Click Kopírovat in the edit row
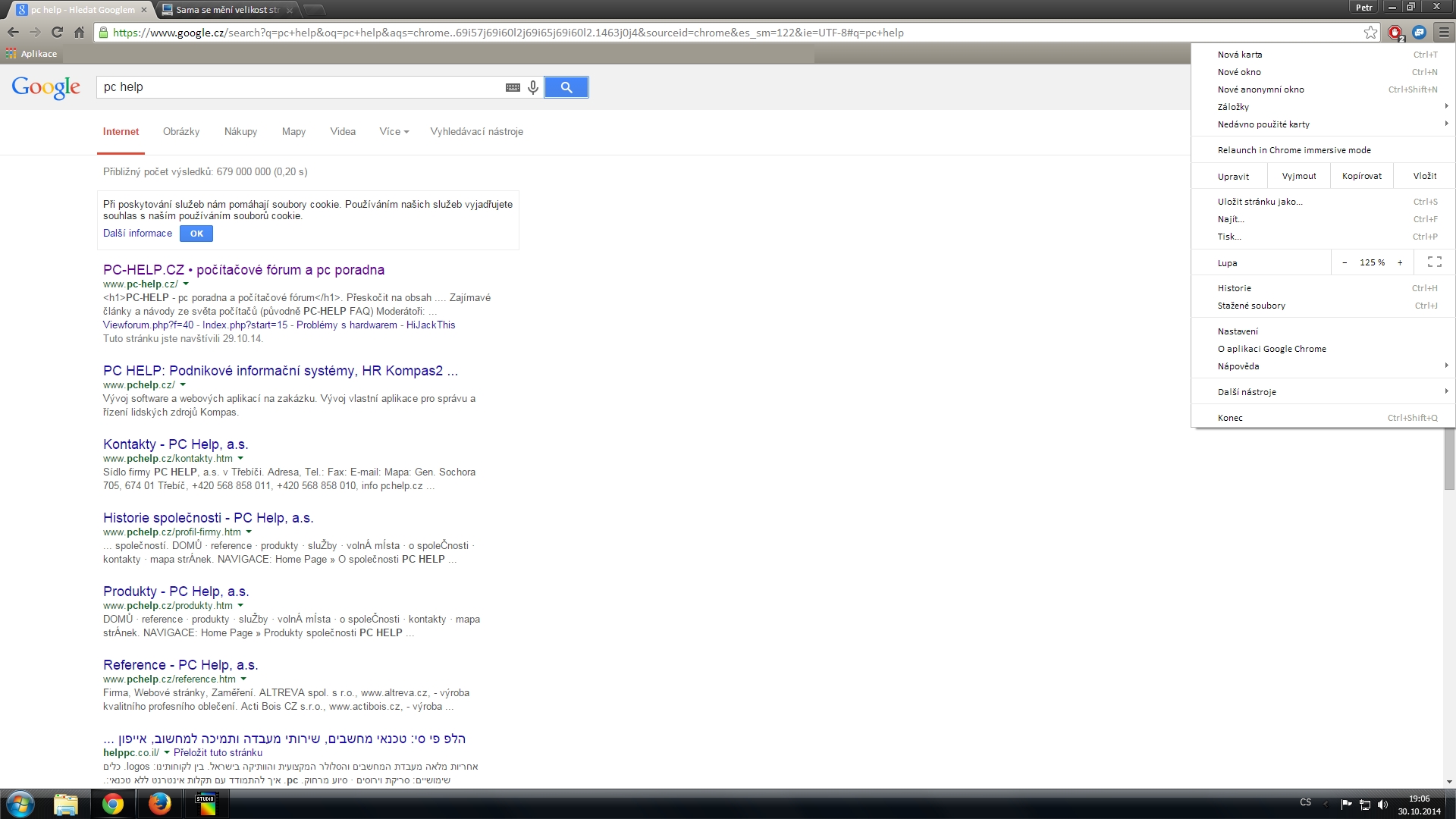The image size is (1456, 819). [1361, 176]
